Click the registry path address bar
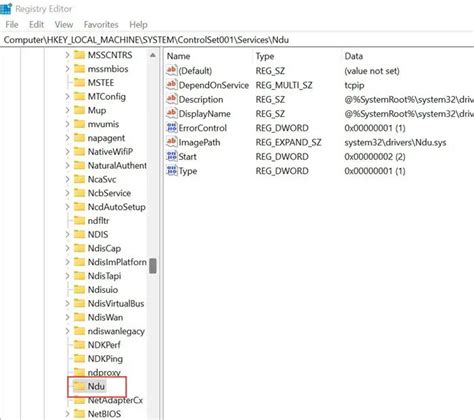Screen dimensions: 474x420 click(x=237, y=40)
